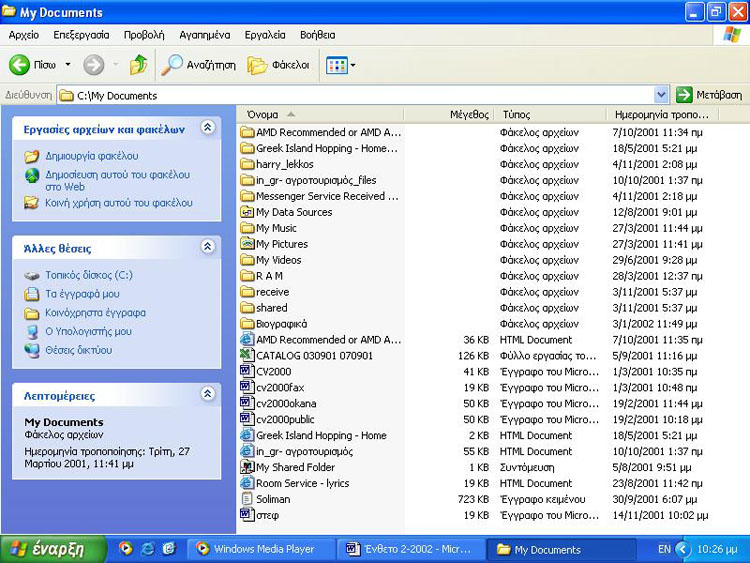Expand hidden system tray icons arrow
The width and height of the screenshot is (750, 563).
(x=683, y=549)
